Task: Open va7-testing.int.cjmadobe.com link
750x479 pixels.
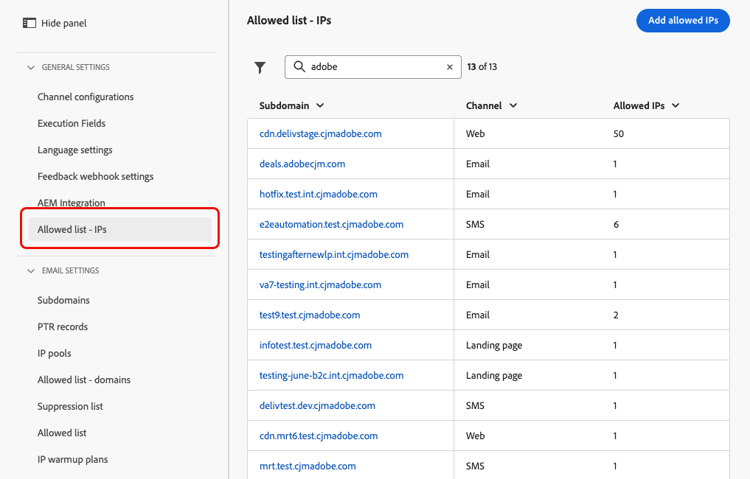Action: 320,285
